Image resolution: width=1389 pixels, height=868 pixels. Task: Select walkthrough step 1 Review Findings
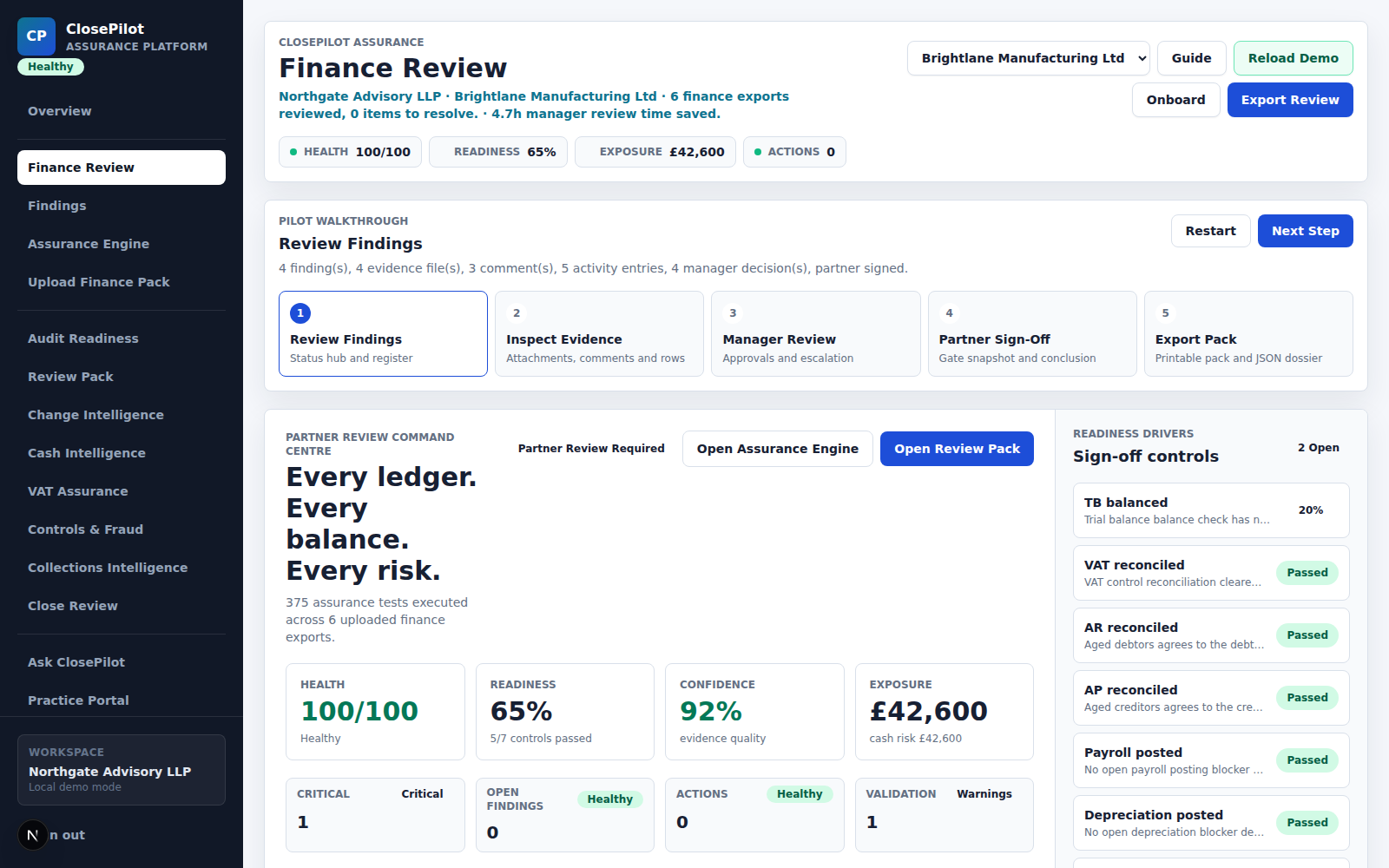coord(383,333)
